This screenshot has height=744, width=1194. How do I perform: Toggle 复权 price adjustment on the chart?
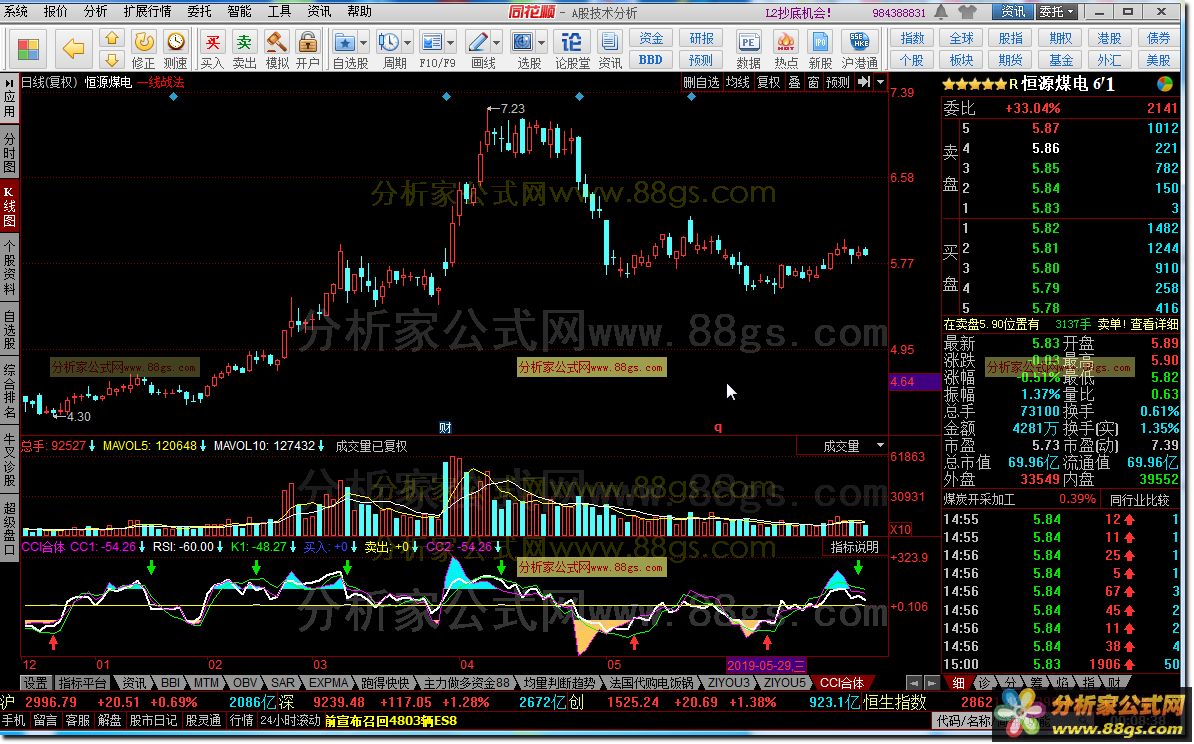[x=769, y=82]
